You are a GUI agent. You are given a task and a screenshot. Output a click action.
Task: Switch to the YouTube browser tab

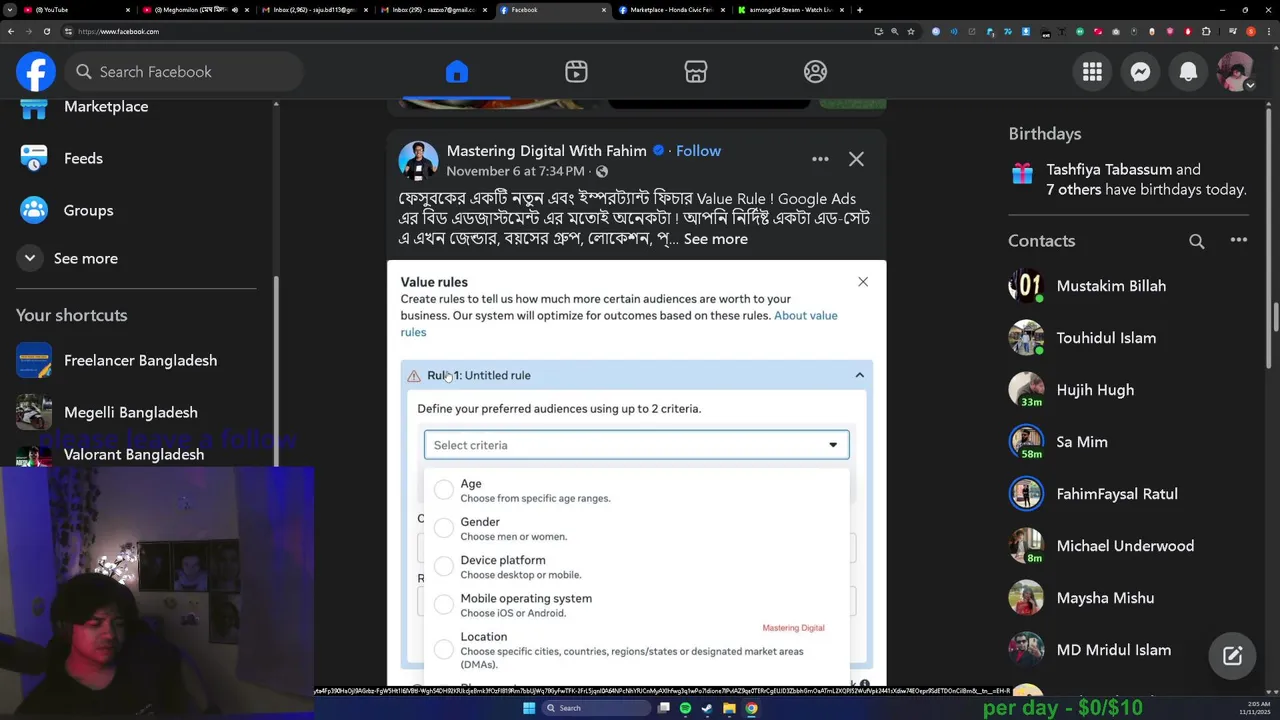pos(75,10)
